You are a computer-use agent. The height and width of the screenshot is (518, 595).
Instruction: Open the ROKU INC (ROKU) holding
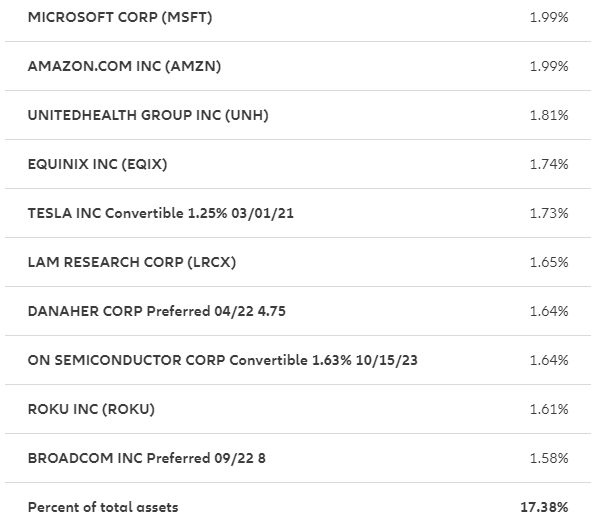[91, 409]
